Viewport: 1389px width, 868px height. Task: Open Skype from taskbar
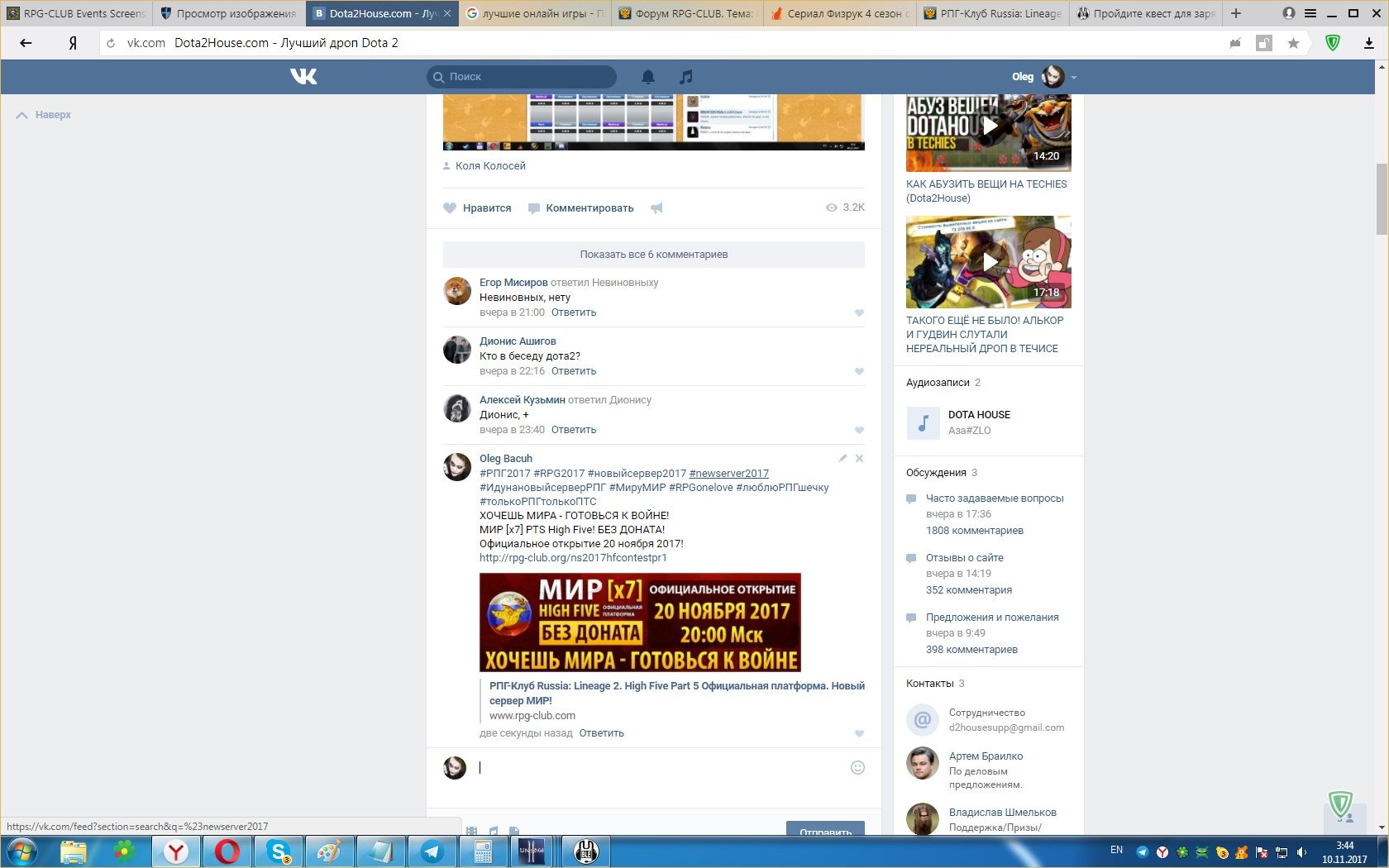click(278, 851)
